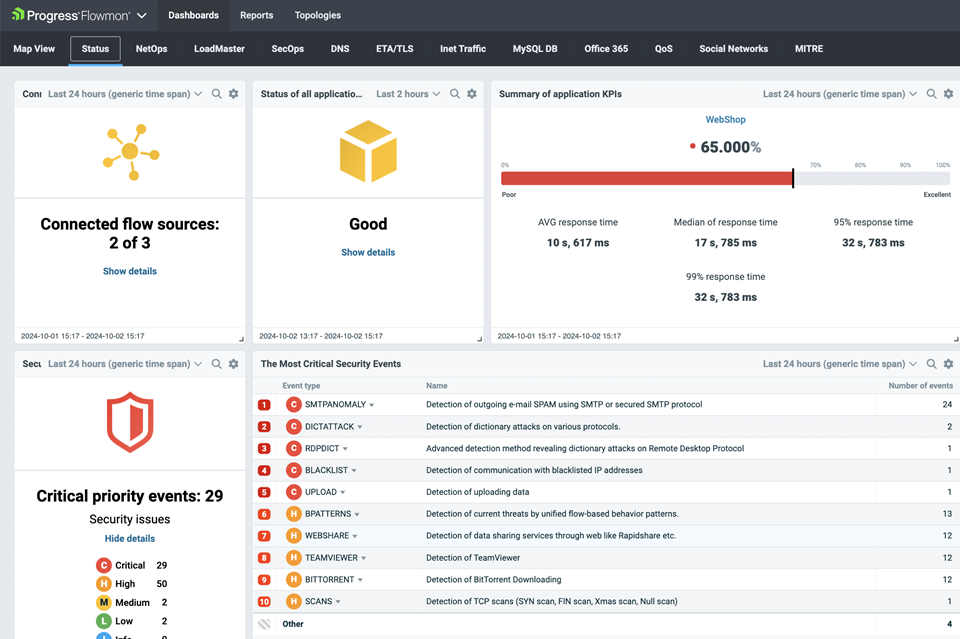
Task: Click the Critical severity badge in legend
Action: click(103, 565)
